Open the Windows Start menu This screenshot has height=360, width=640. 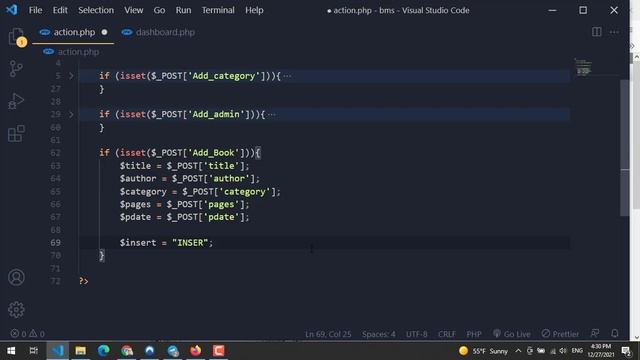[11, 351]
